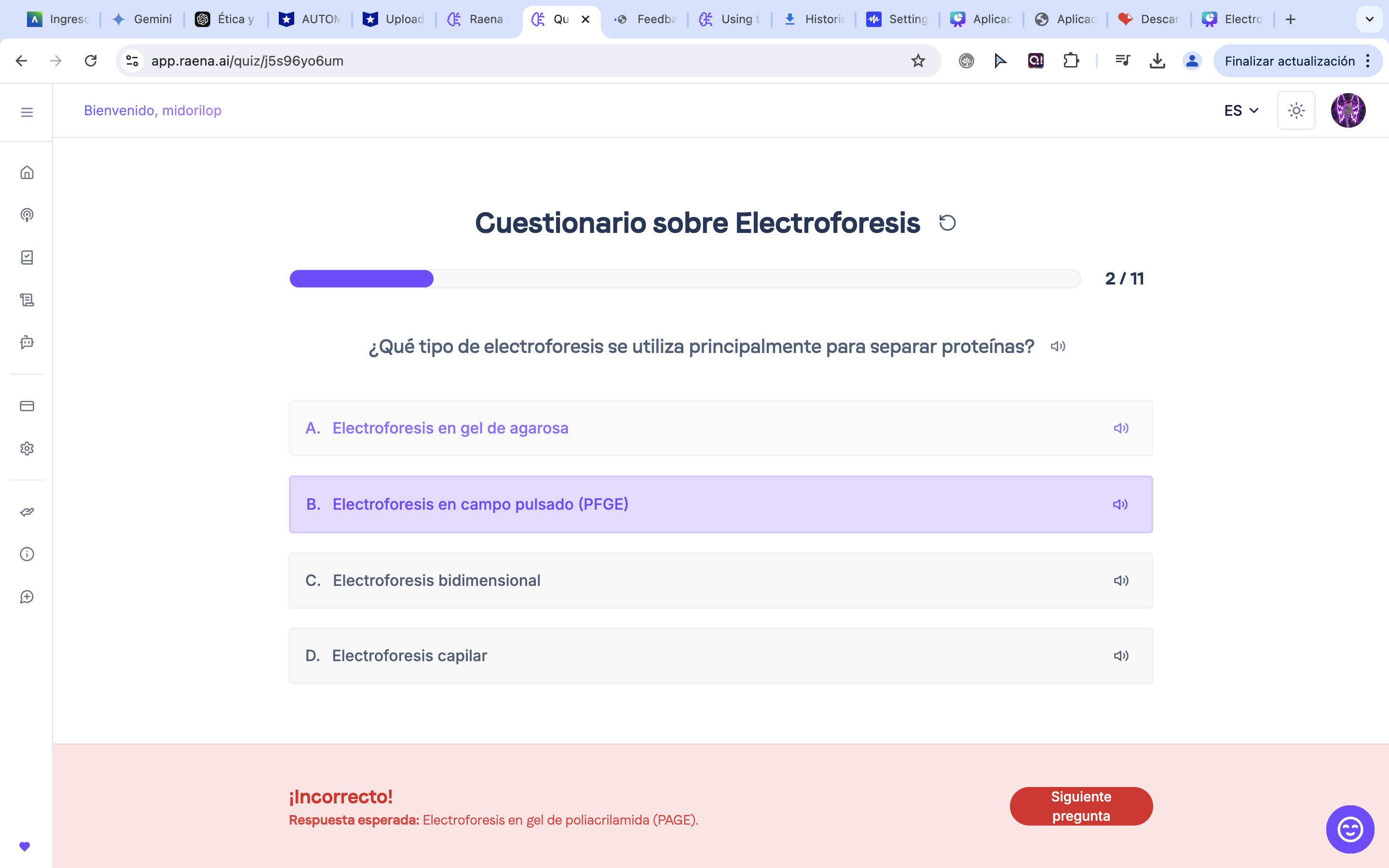
Task: Click the quiz progress bar
Action: click(x=684, y=278)
